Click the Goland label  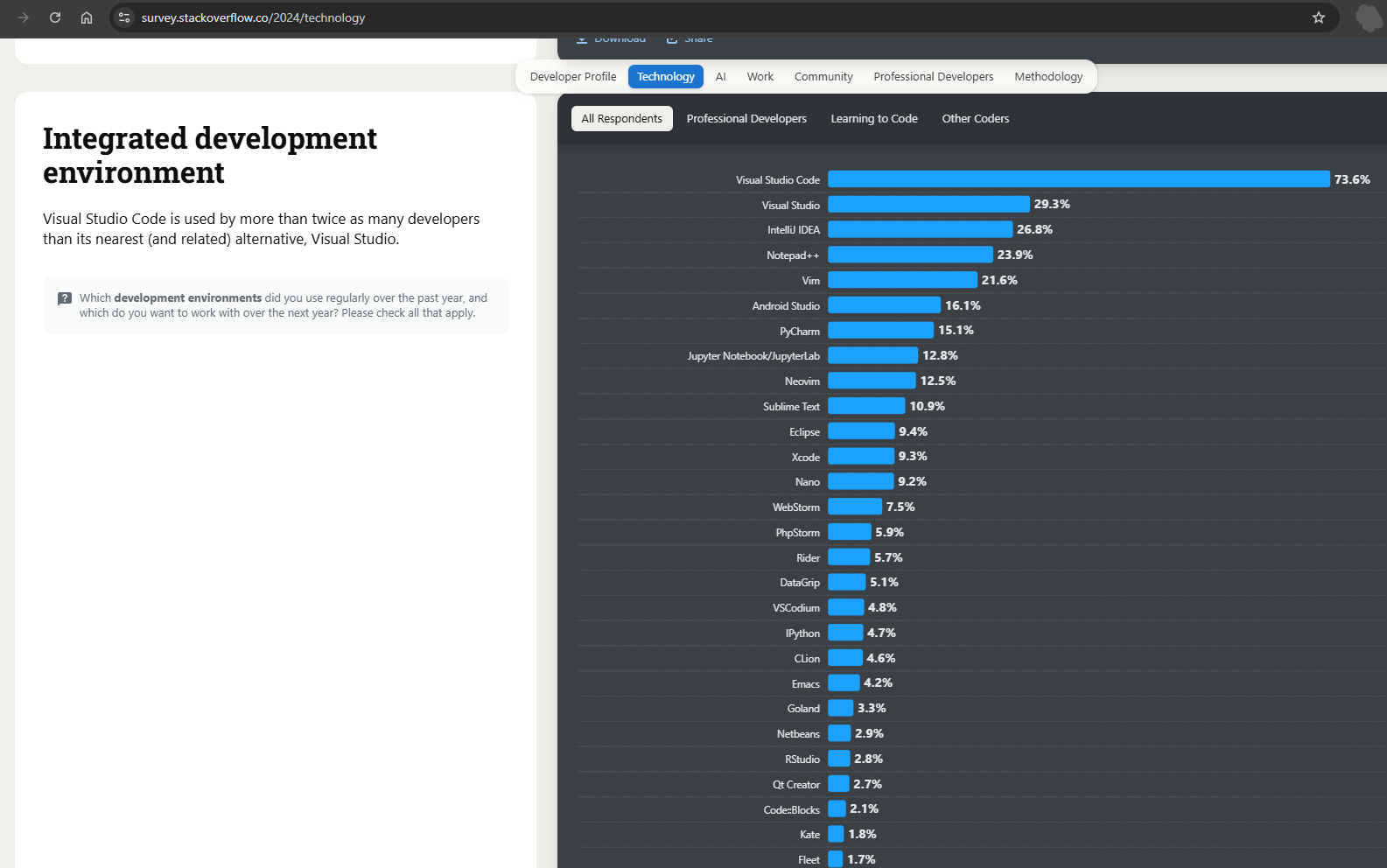click(803, 709)
